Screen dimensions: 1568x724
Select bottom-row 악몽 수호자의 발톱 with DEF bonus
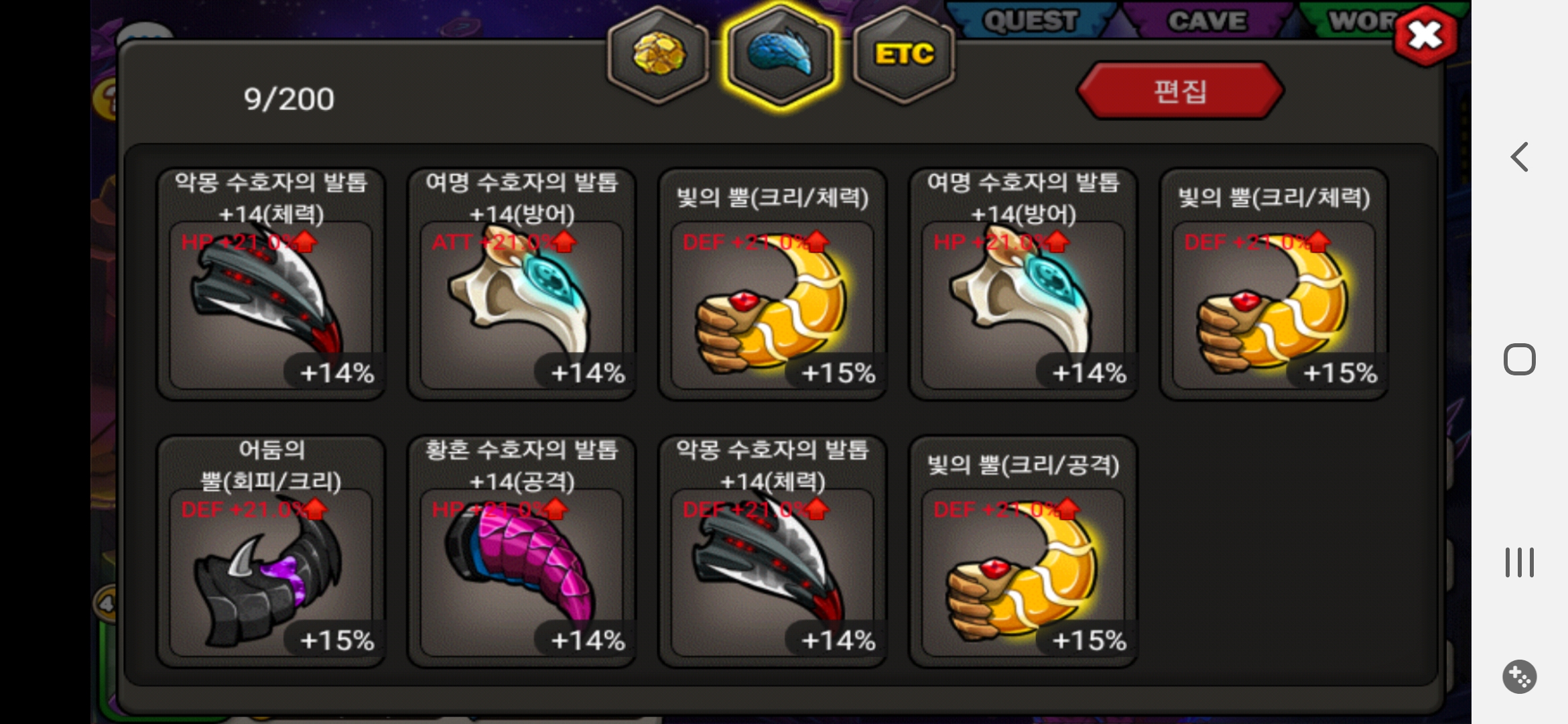point(773,551)
